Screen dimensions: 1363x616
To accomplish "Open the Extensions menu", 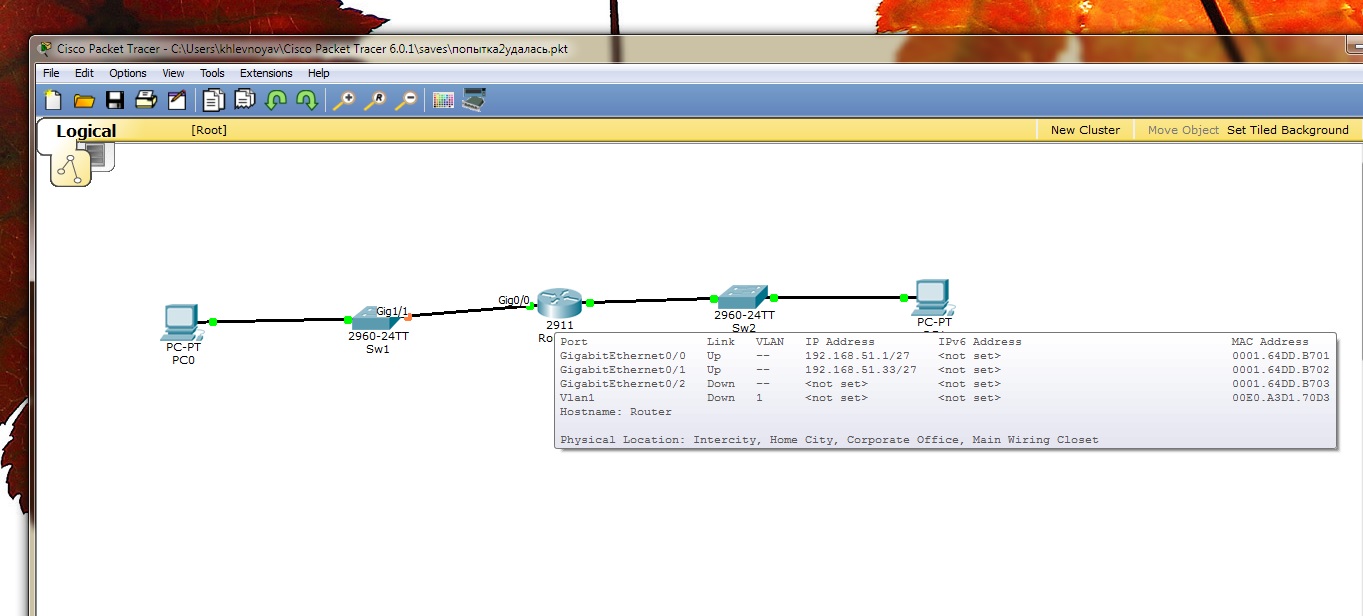I will pos(266,73).
